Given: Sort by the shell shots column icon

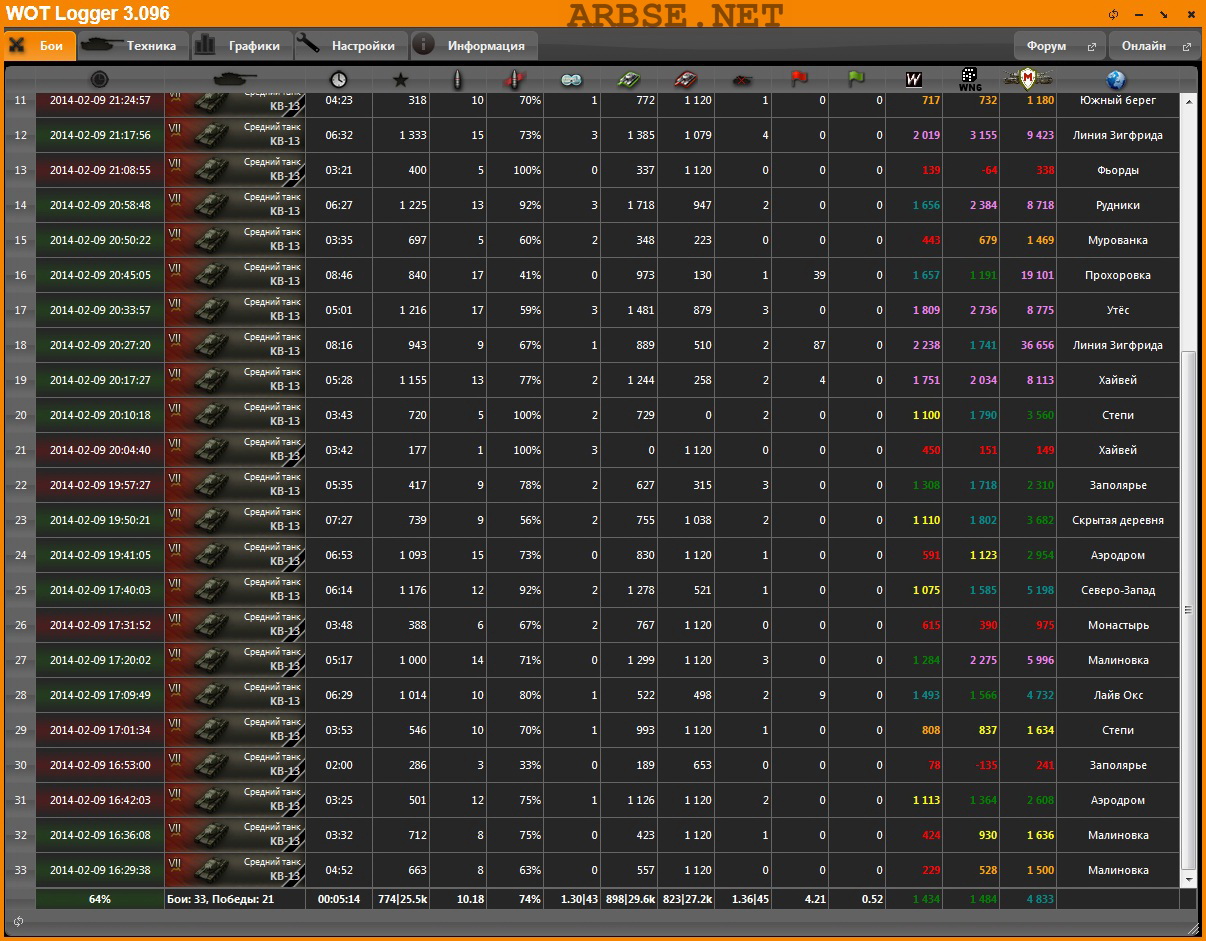Looking at the screenshot, I should [457, 79].
